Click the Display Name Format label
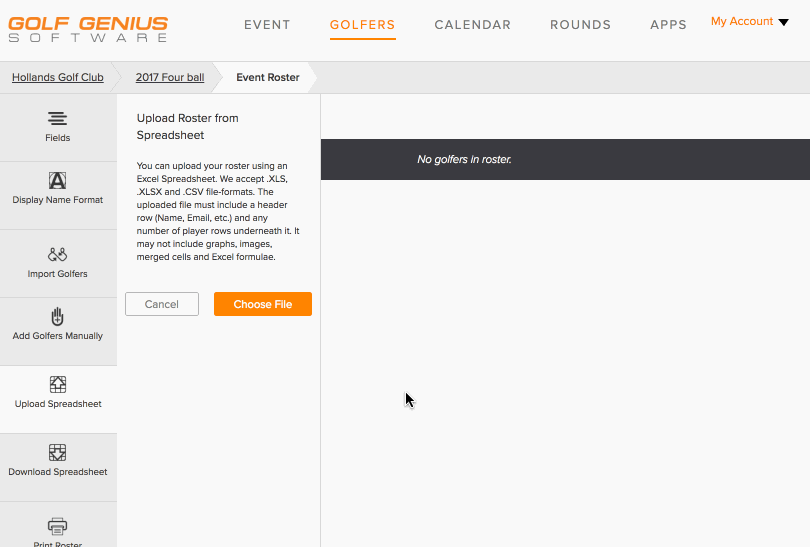 click(x=57, y=200)
